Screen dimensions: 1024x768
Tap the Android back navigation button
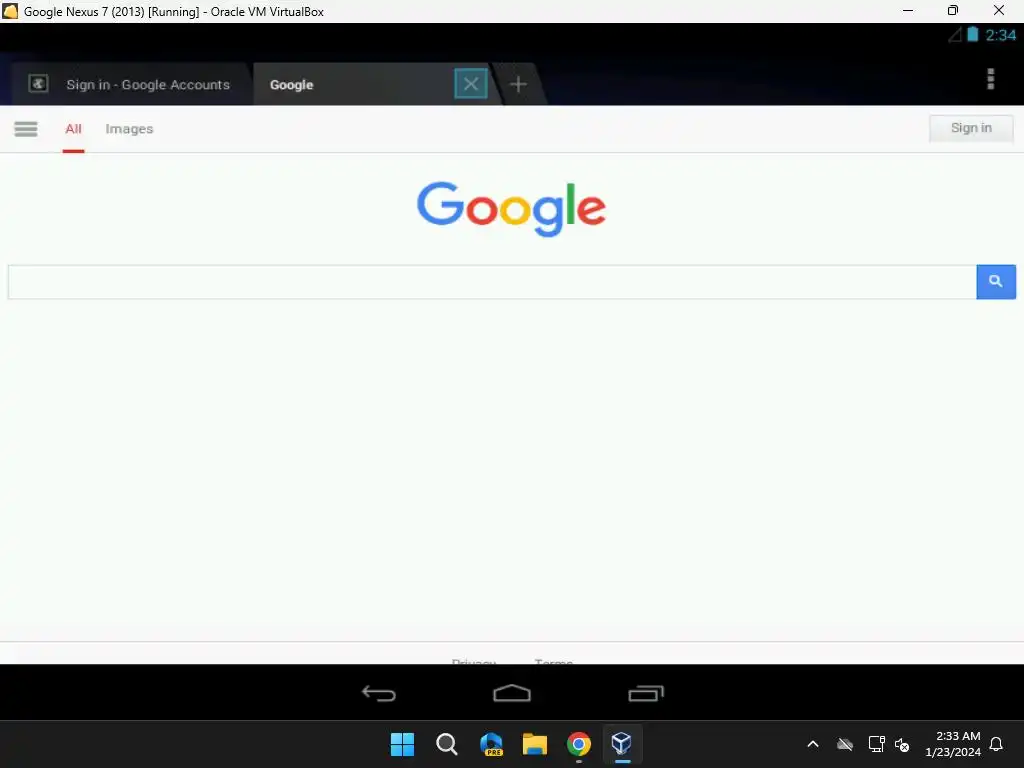click(x=379, y=693)
